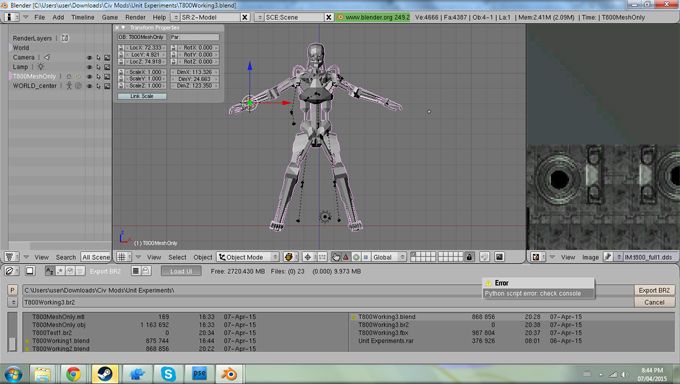Toggle Lamp renderability icon

[x=107, y=67]
